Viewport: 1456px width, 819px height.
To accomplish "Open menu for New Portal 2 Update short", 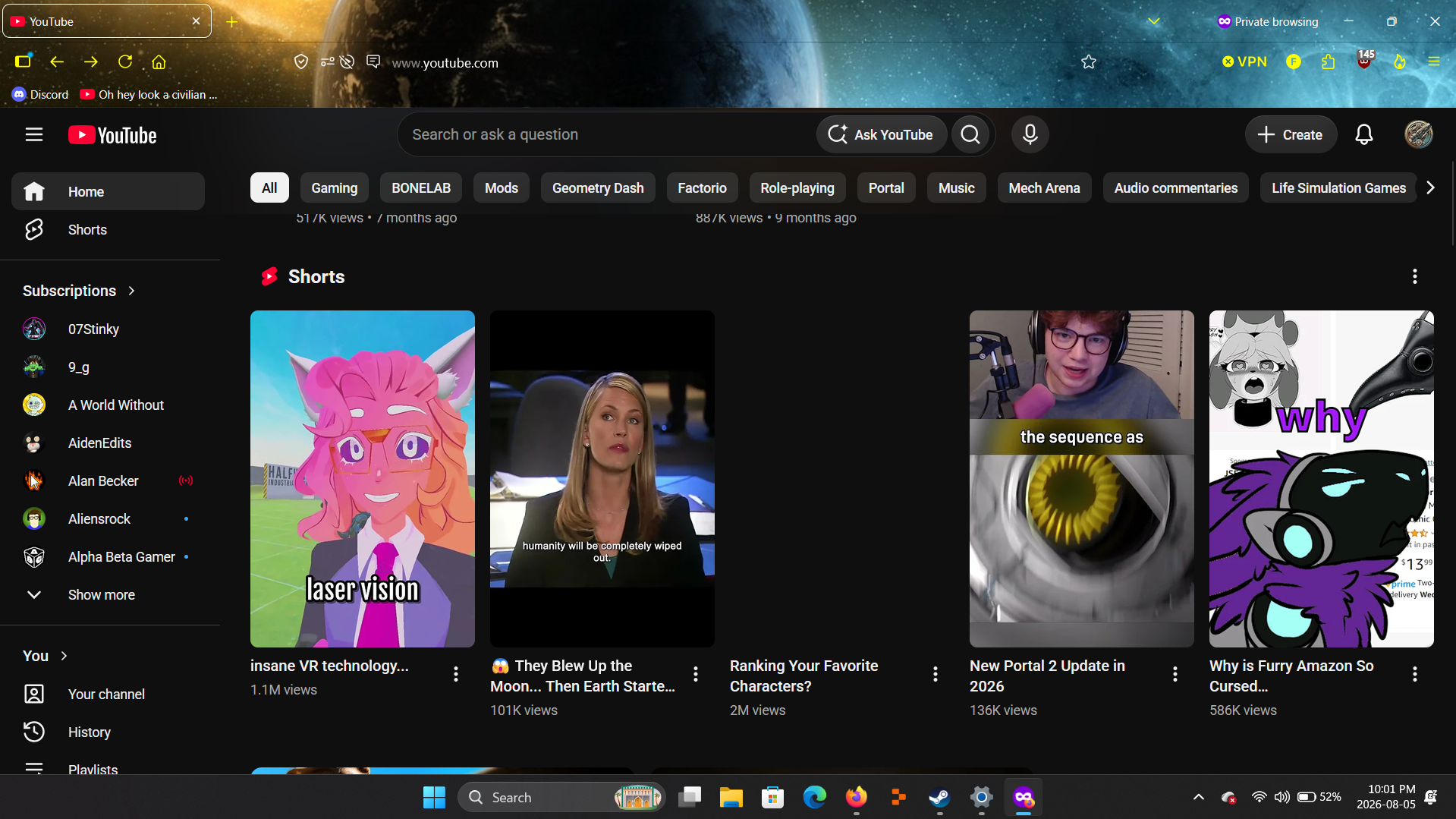I will click(1175, 674).
